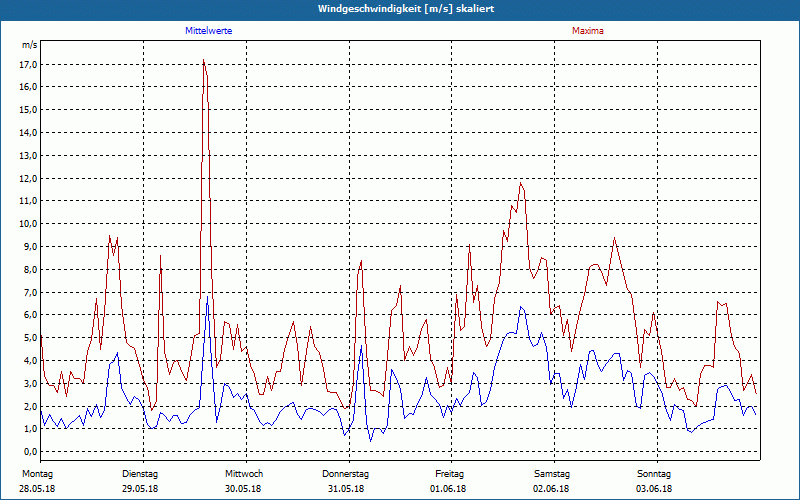Click the 7,0 y-axis value
Image resolution: width=800 pixels, height=500 pixels.
tap(31, 292)
